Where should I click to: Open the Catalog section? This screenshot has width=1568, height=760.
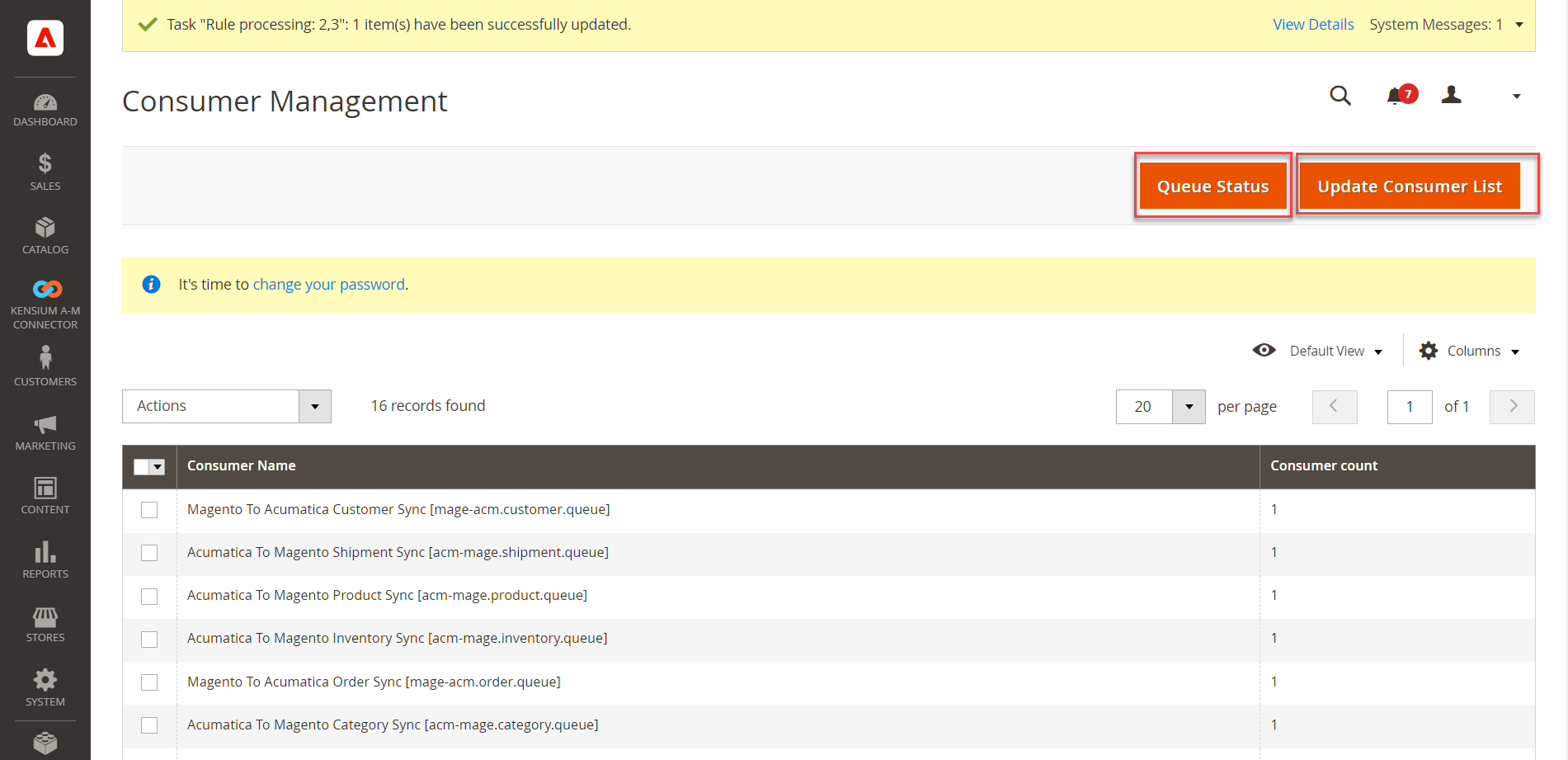click(45, 234)
